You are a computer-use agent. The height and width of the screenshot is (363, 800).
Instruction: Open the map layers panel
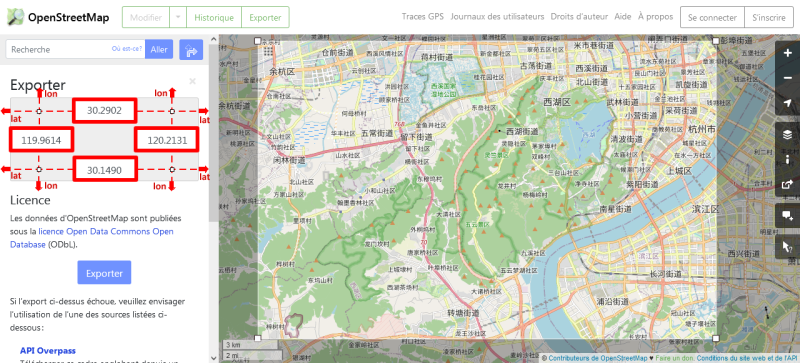788,134
